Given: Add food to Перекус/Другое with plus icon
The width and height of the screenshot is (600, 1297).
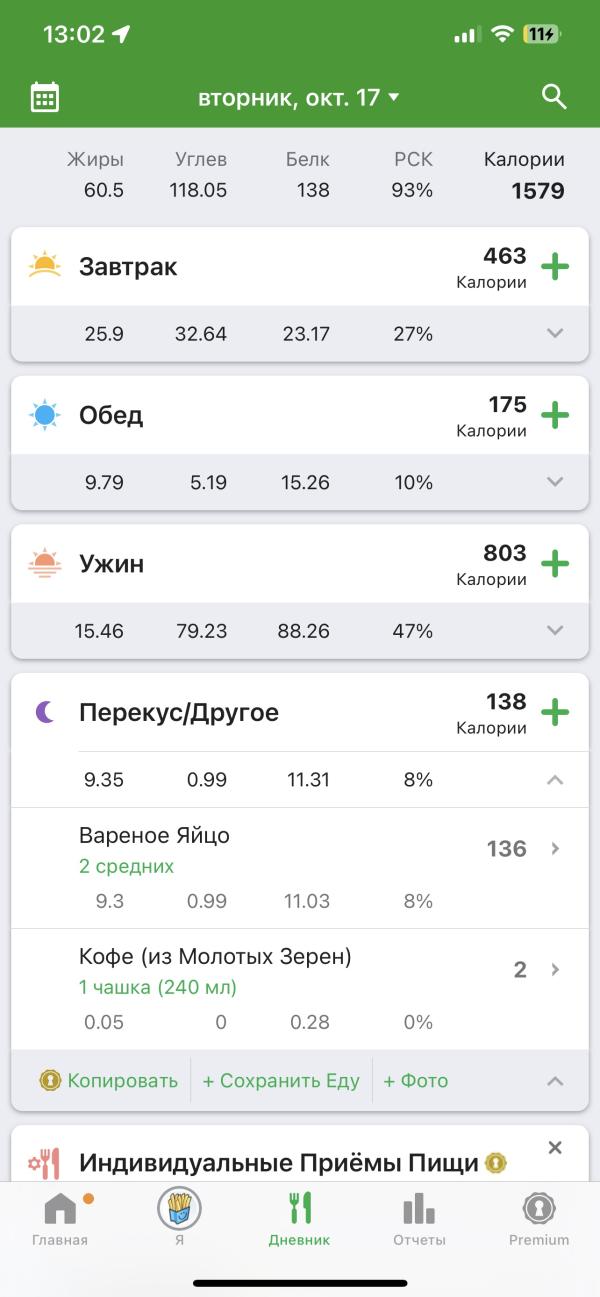Looking at the screenshot, I should coord(555,713).
